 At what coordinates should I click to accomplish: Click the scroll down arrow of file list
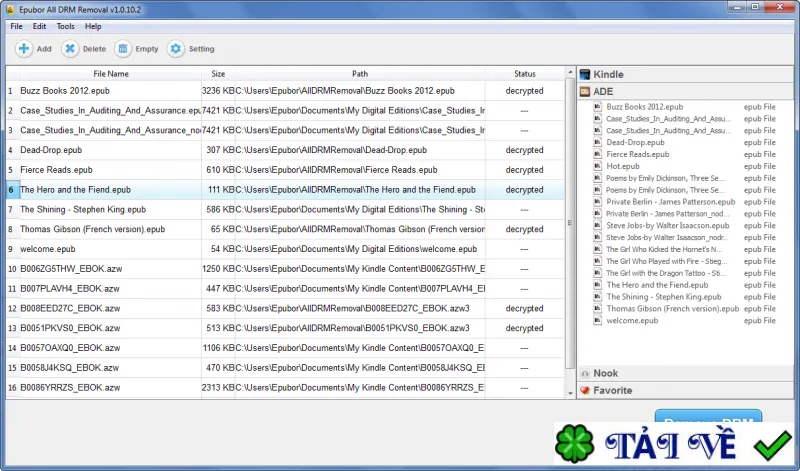click(x=570, y=393)
